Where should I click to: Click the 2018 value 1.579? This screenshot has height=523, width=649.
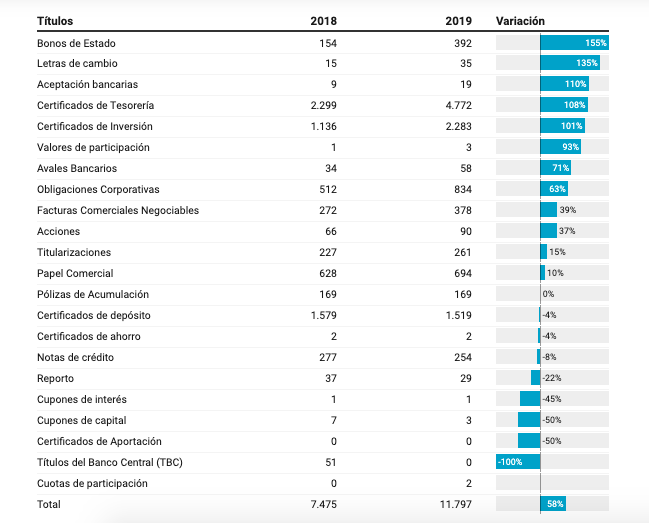[324, 316]
